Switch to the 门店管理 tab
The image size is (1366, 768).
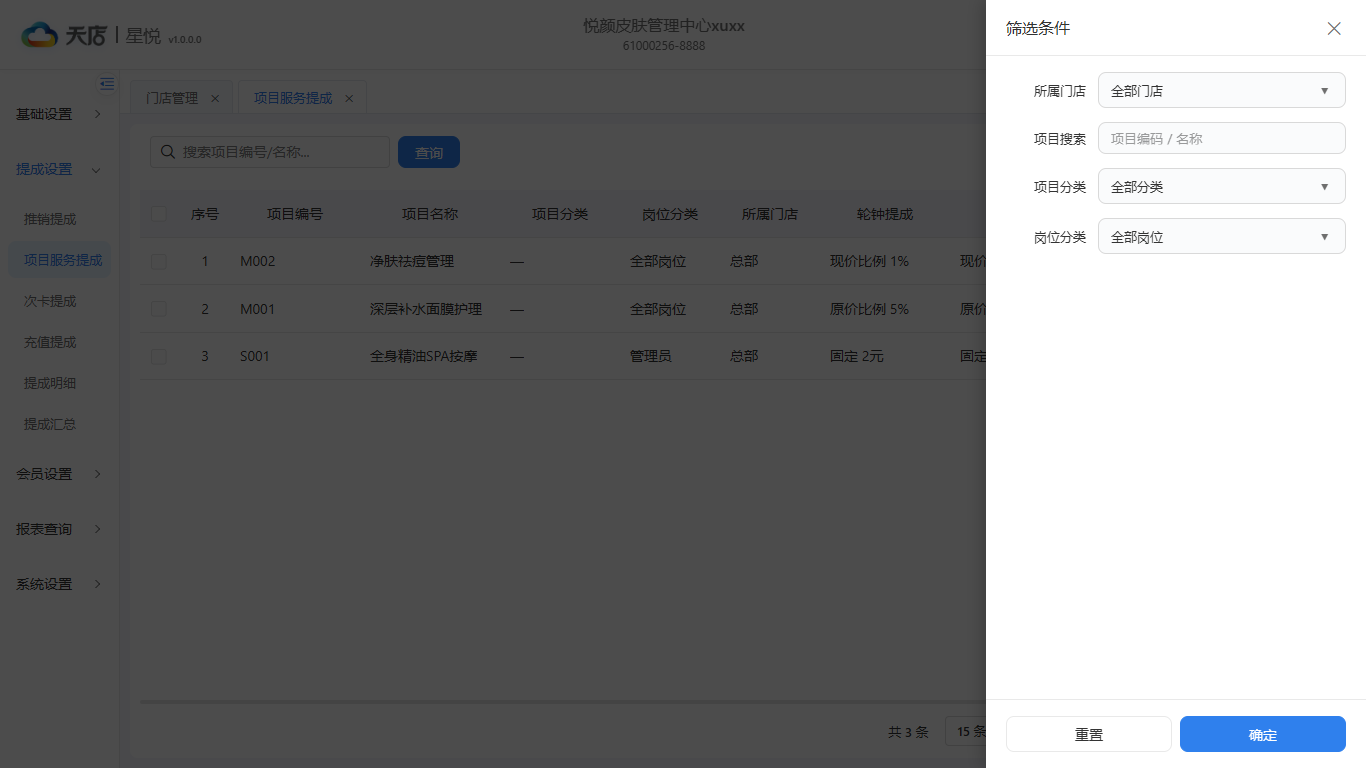point(172,98)
